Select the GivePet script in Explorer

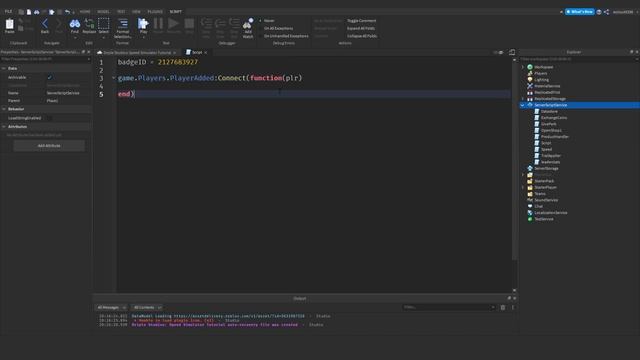coord(549,124)
